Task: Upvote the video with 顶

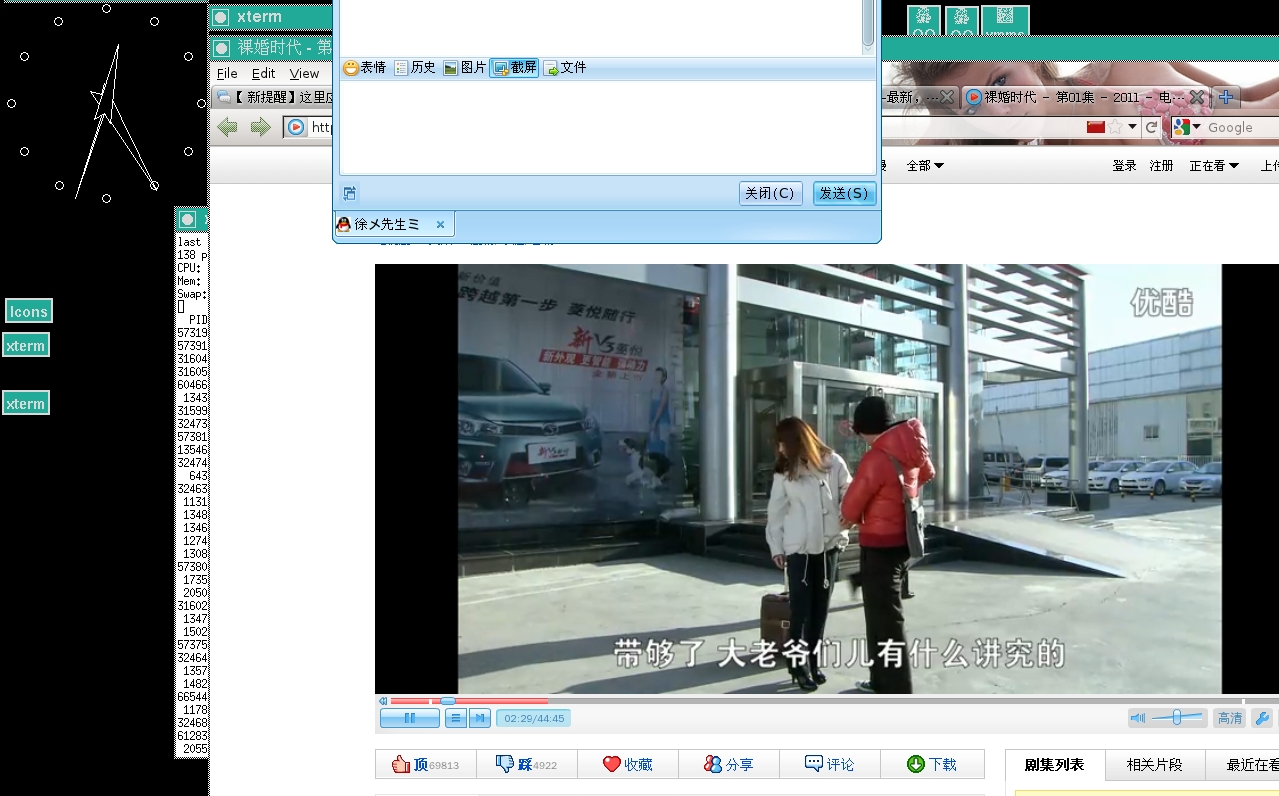Action: pos(426,764)
